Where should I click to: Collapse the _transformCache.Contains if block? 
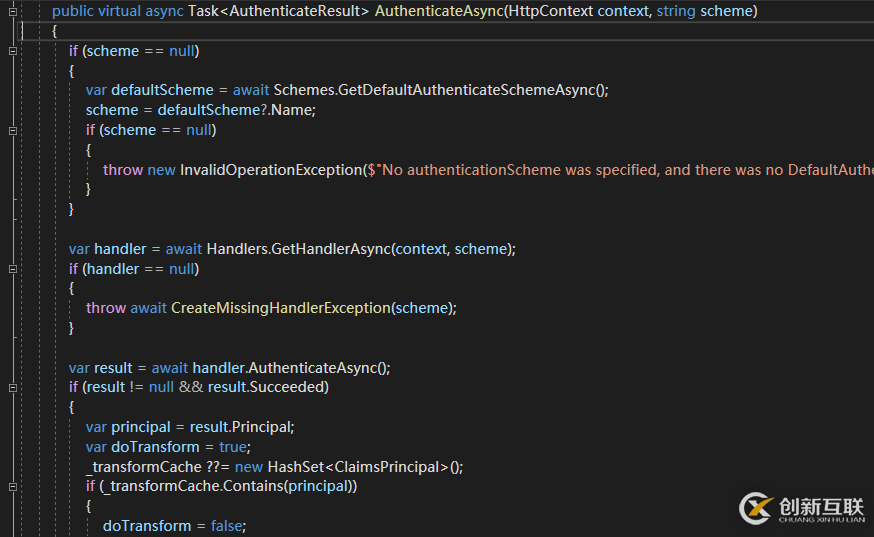[x=13, y=486]
